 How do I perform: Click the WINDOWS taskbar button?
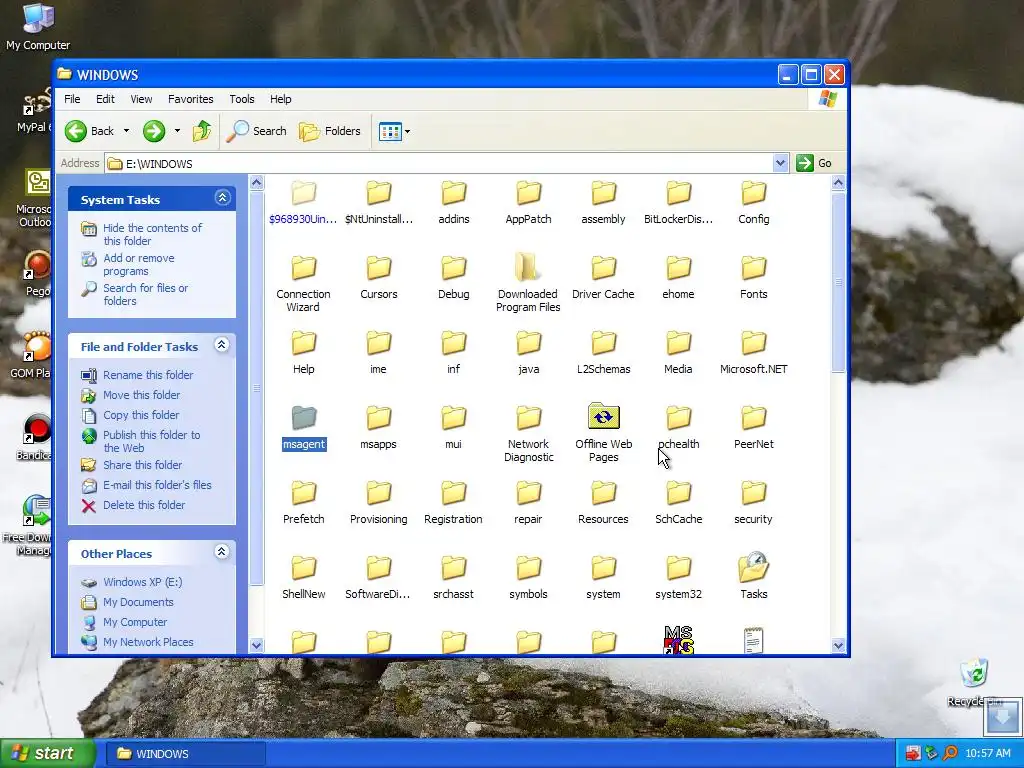coord(185,754)
